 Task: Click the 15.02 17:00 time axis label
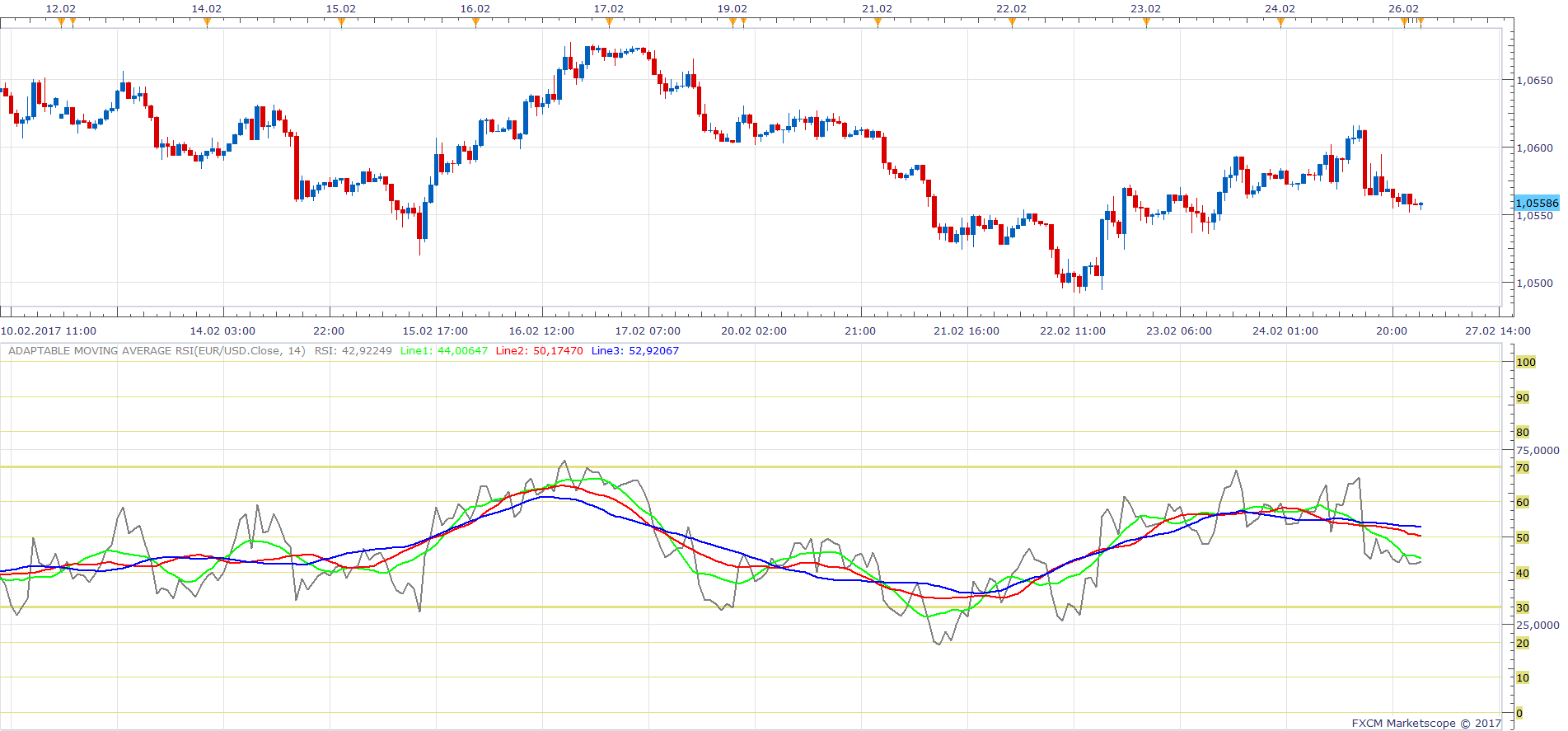pyautogui.click(x=435, y=331)
